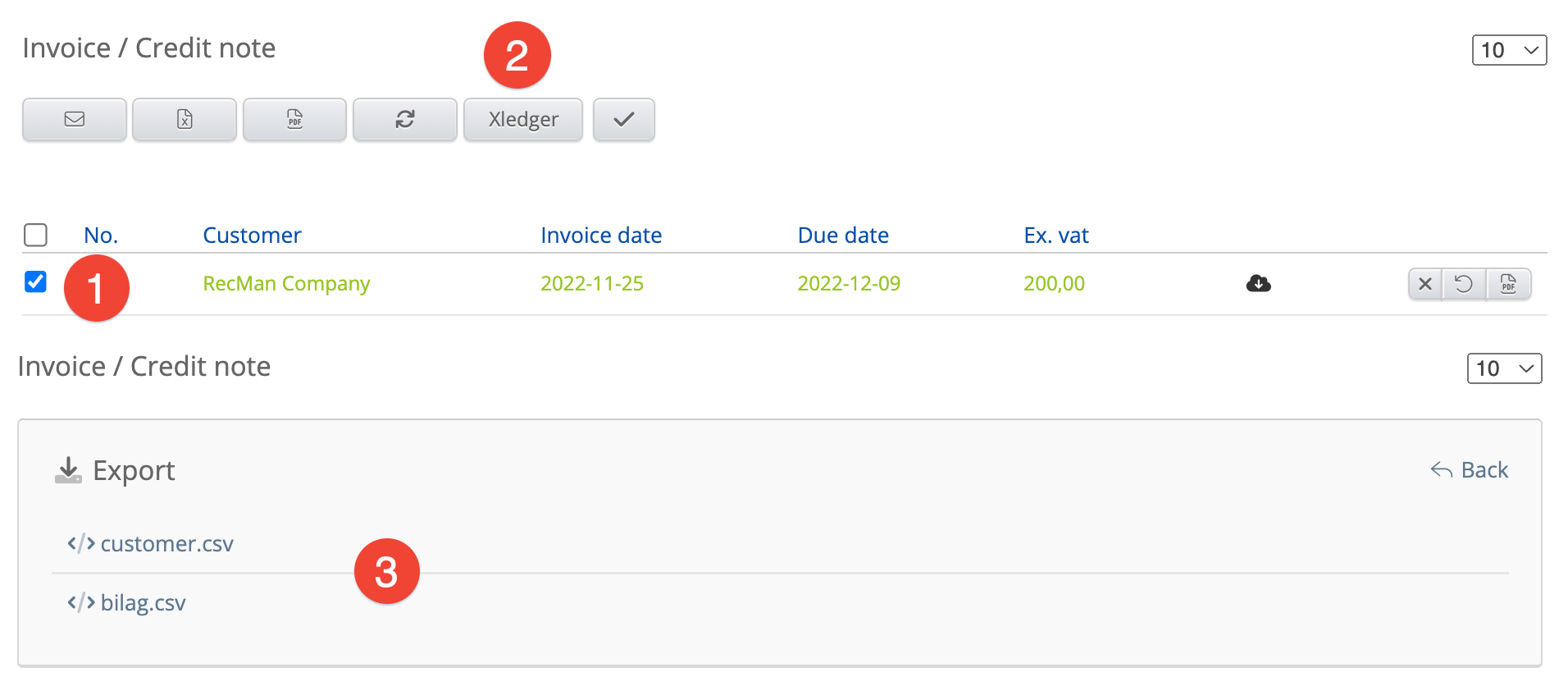Viewport: 1568px width, 686px height.
Task: Export invoices to Excel file icon
Action: pos(185,120)
